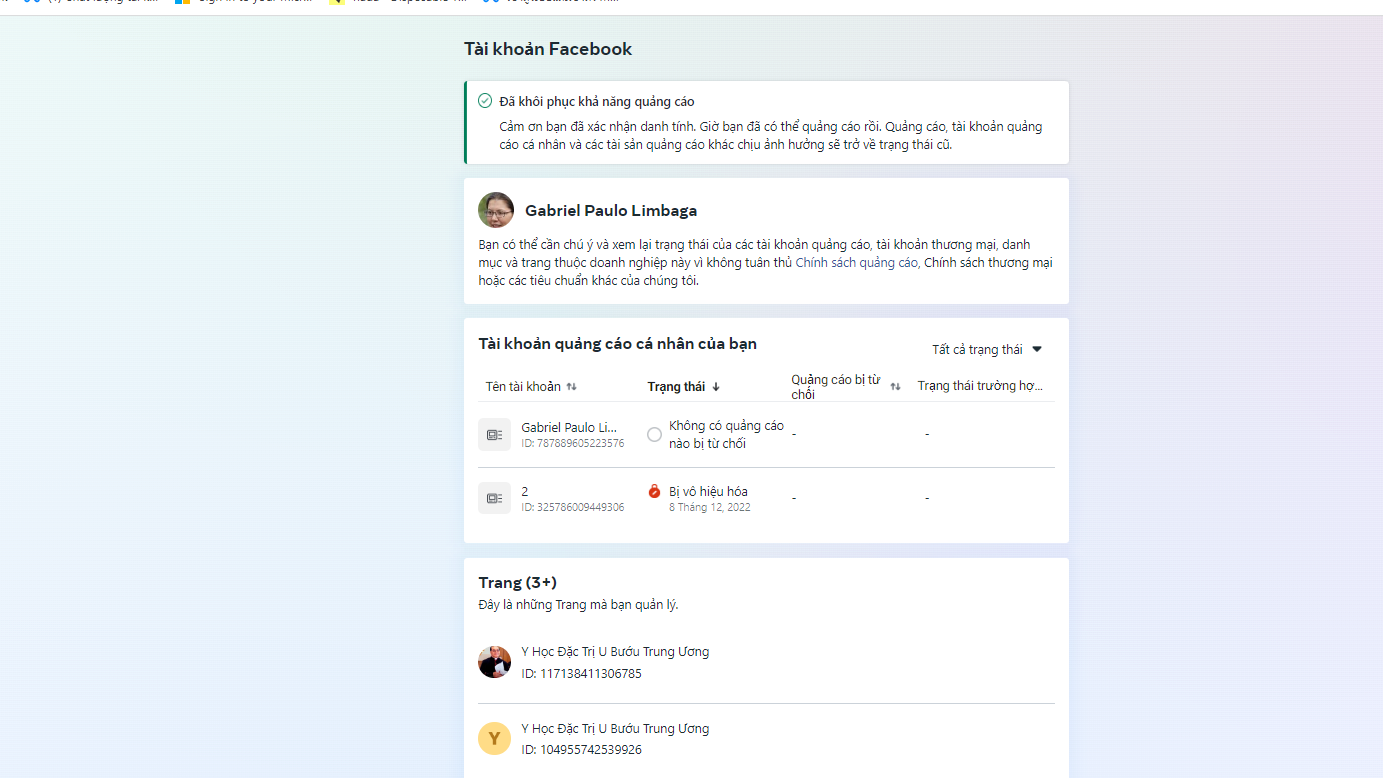The height and width of the screenshot is (778, 1383).
Task: Sort by the Quảng cáo bị từ chối column header
Action: [x=836, y=387]
